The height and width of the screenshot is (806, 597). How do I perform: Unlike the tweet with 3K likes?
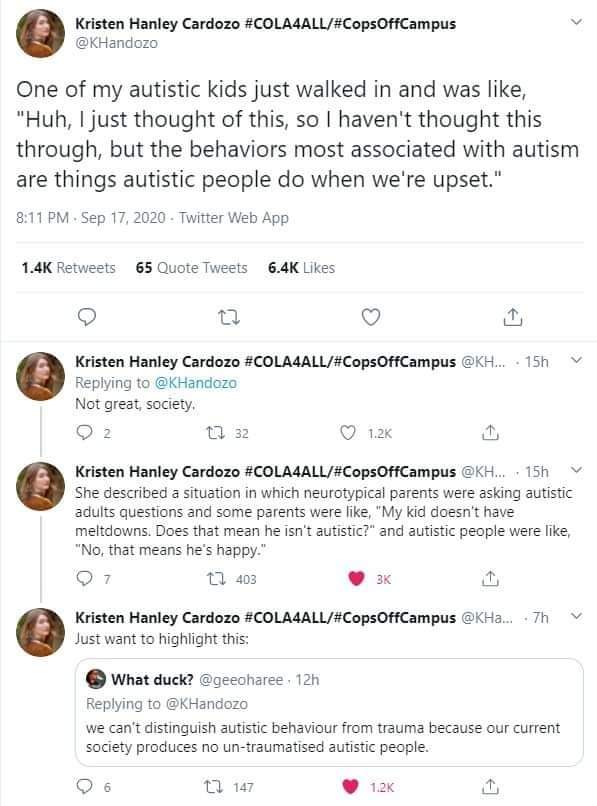356,579
